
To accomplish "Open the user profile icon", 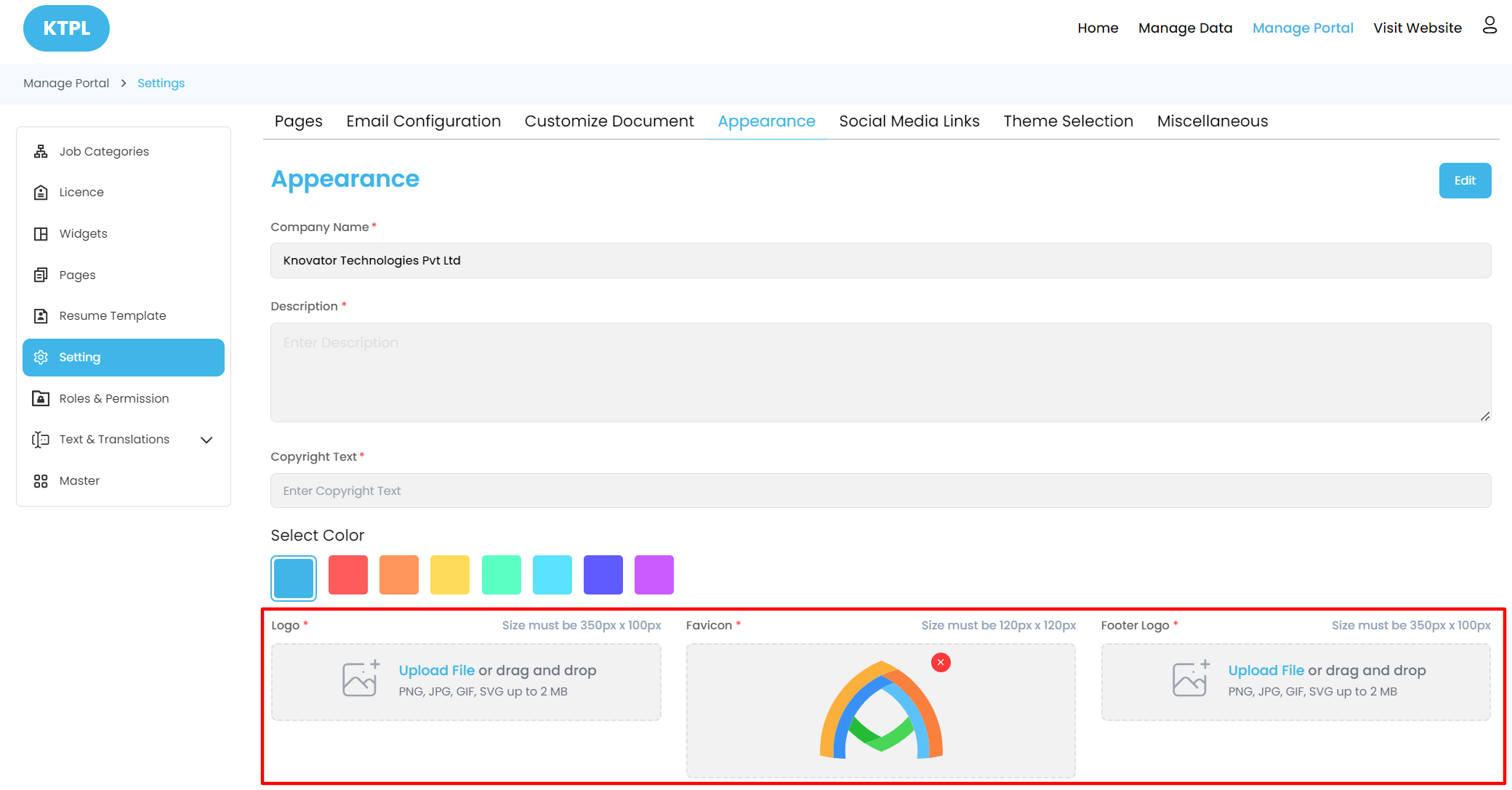I will tap(1489, 26).
